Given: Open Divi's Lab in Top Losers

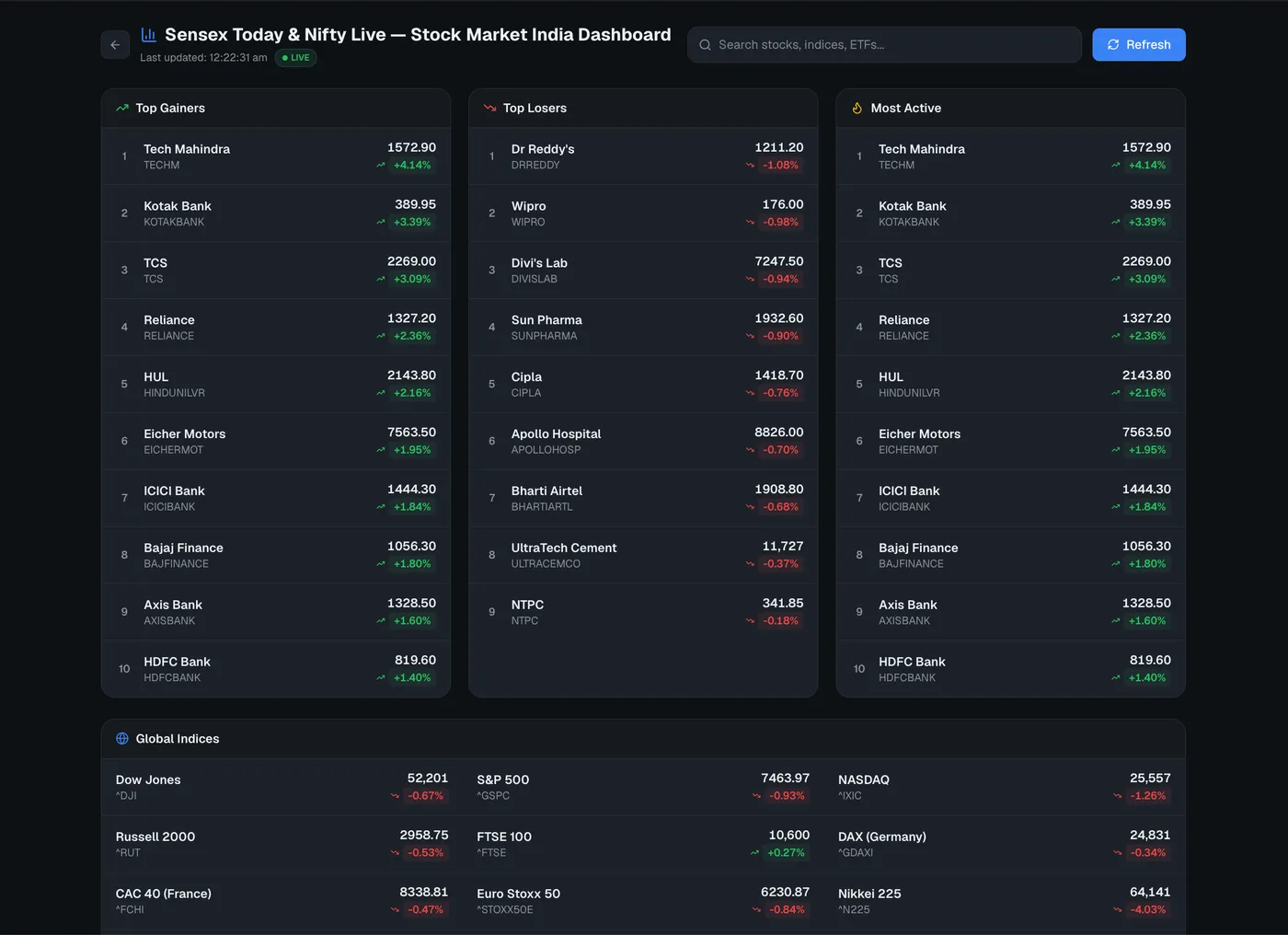Looking at the screenshot, I should [643, 271].
